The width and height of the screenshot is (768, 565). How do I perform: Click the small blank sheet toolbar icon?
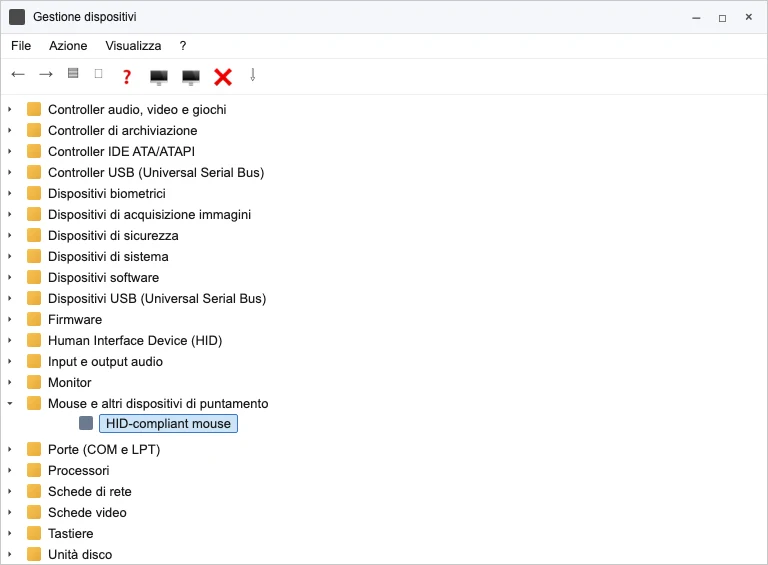98,73
